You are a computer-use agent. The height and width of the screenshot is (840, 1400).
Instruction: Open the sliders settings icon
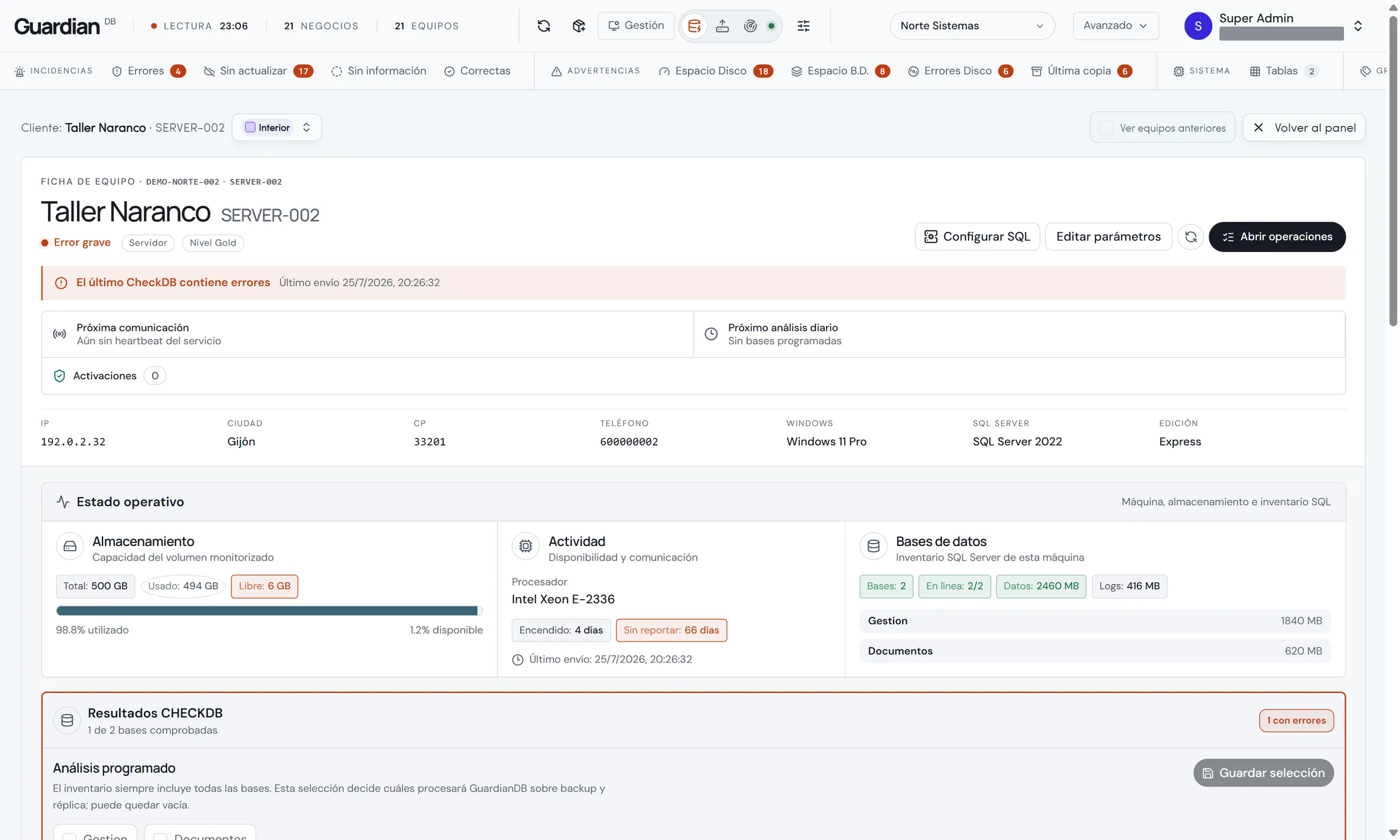(803, 26)
